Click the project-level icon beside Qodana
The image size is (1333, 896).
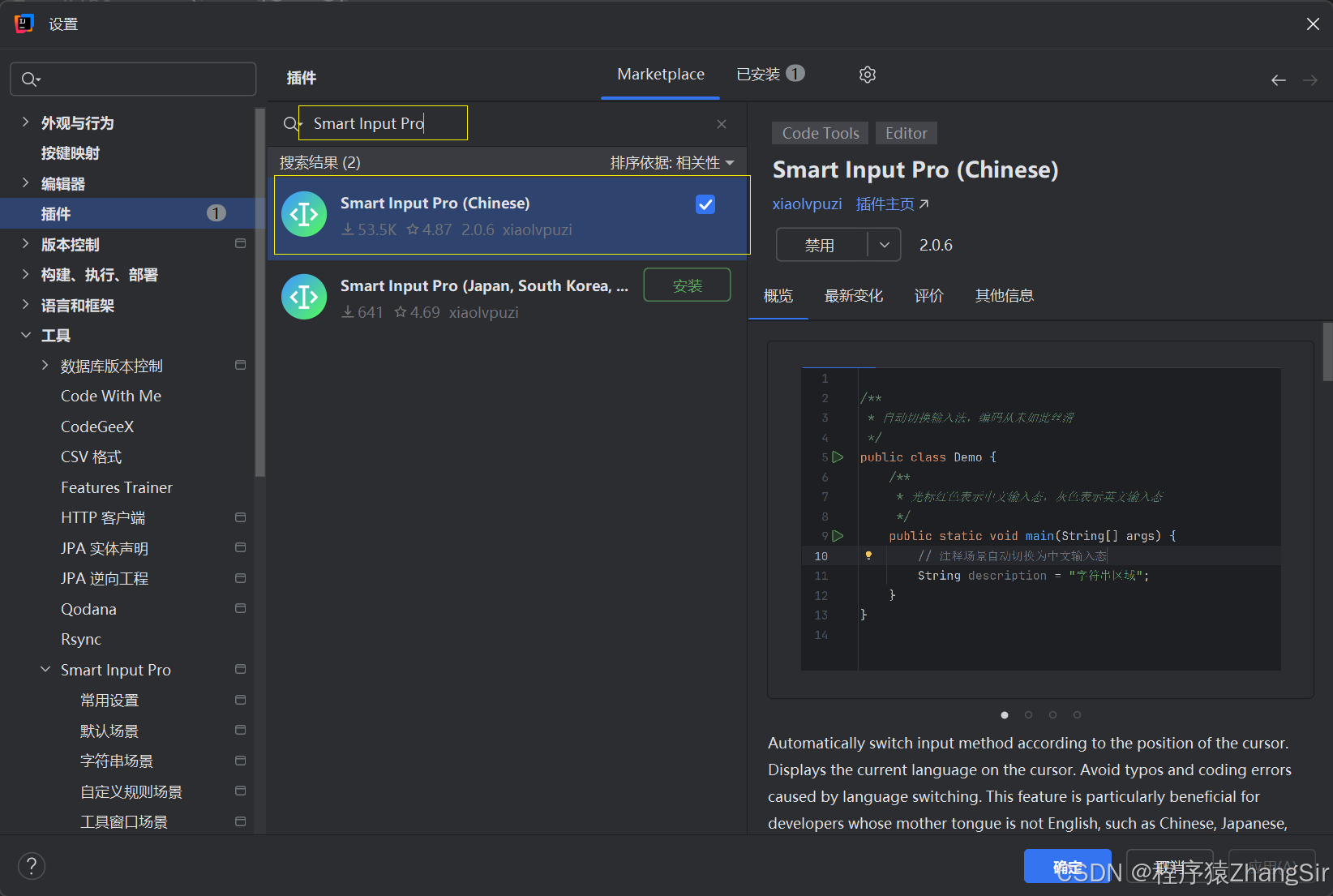click(240, 608)
